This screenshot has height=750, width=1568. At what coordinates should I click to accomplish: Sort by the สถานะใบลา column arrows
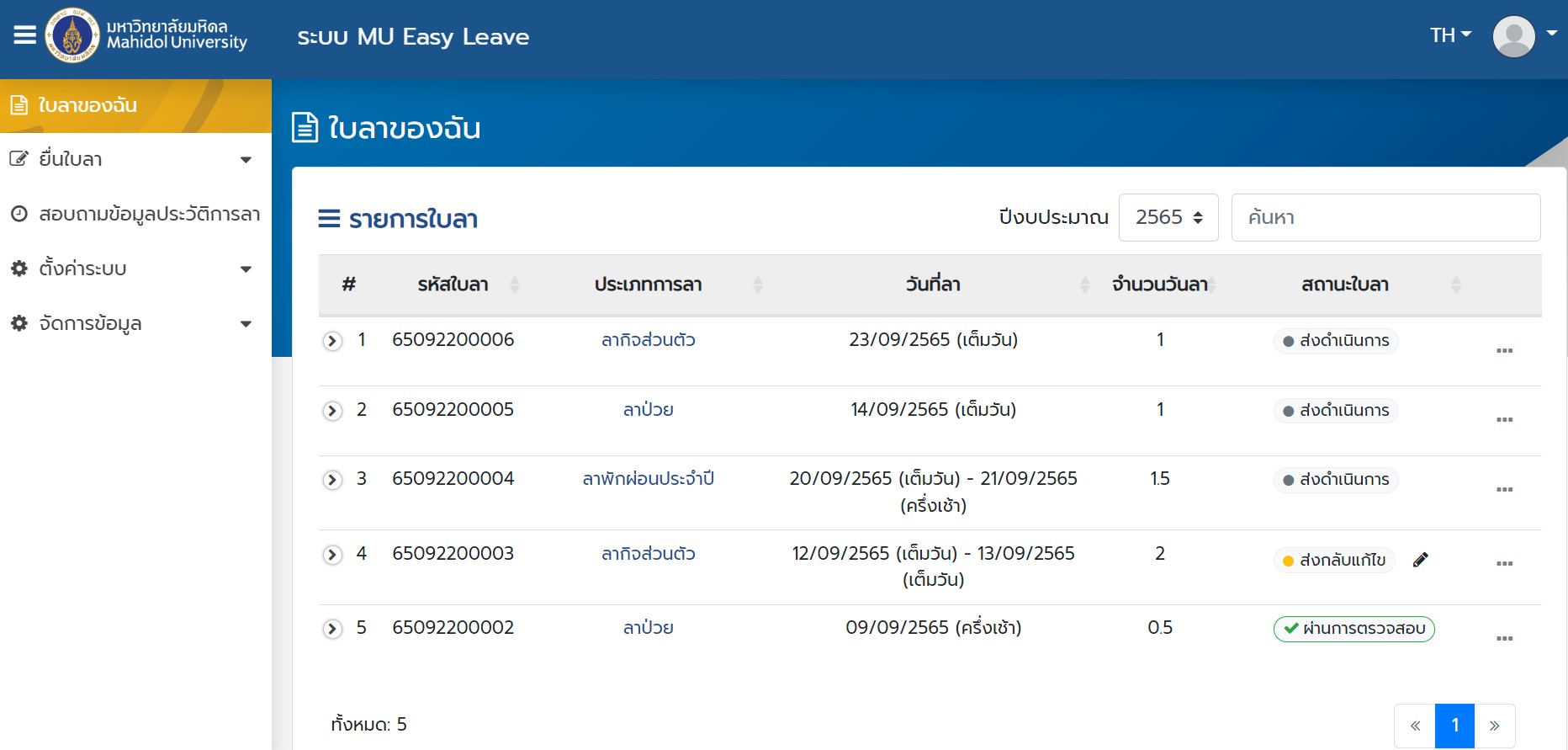tap(1456, 285)
